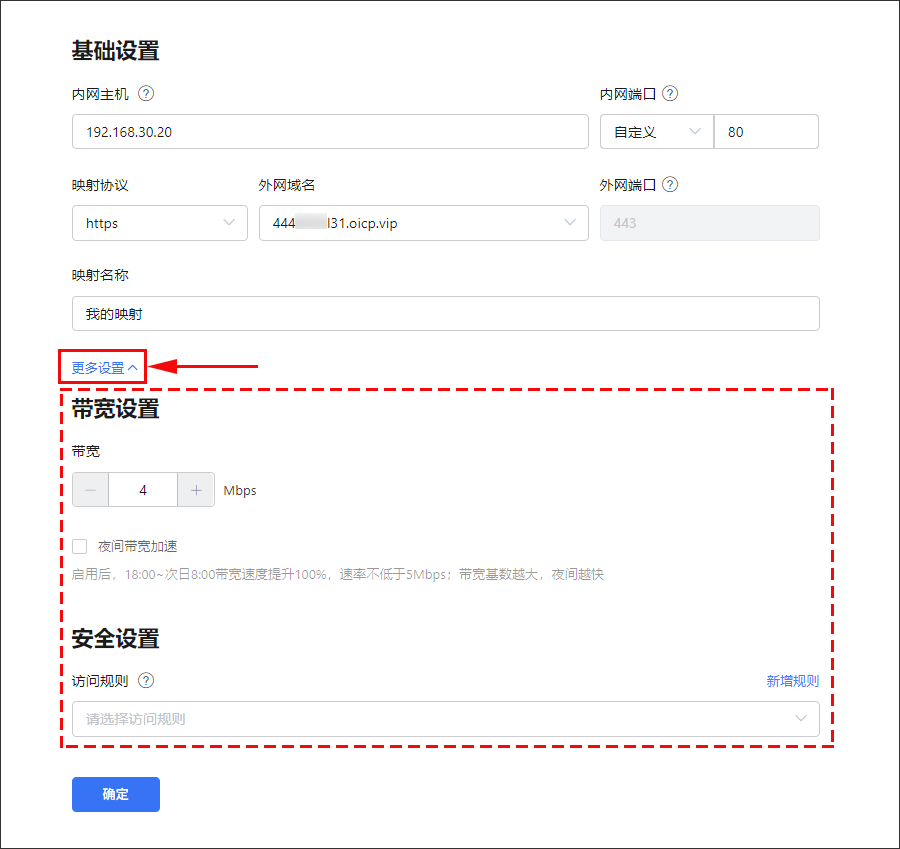
Task: Collapse the 更多设置 section
Action: (104, 368)
